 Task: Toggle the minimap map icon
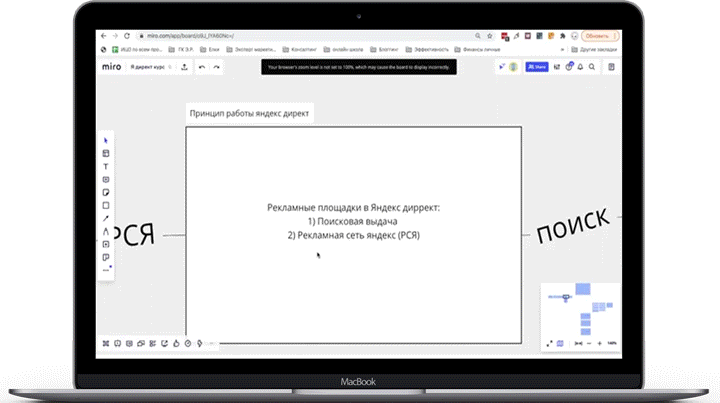(x=560, y=343)
